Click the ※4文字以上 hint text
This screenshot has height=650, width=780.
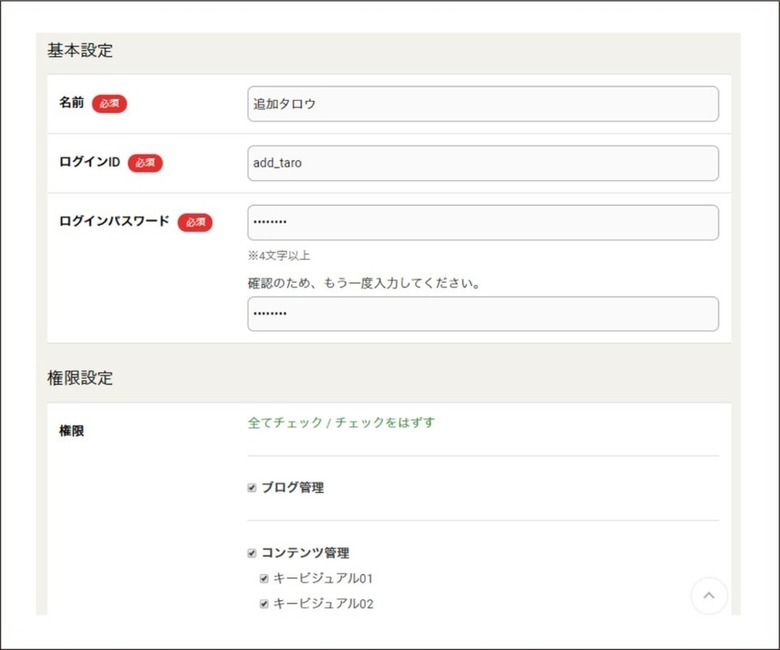pyautogui.click(x=279, y=256)
